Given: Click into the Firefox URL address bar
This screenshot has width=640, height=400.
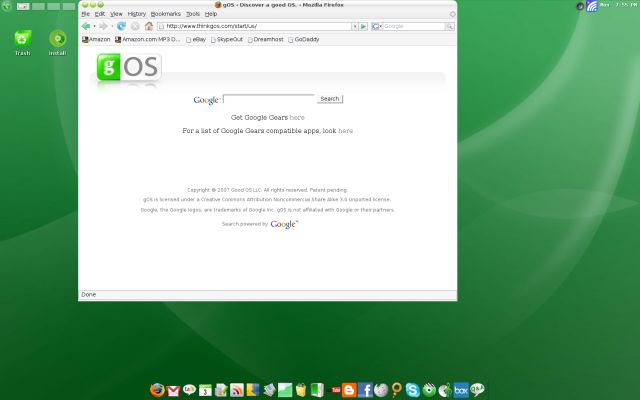Looking at the screenshot, I should point(254,26).
